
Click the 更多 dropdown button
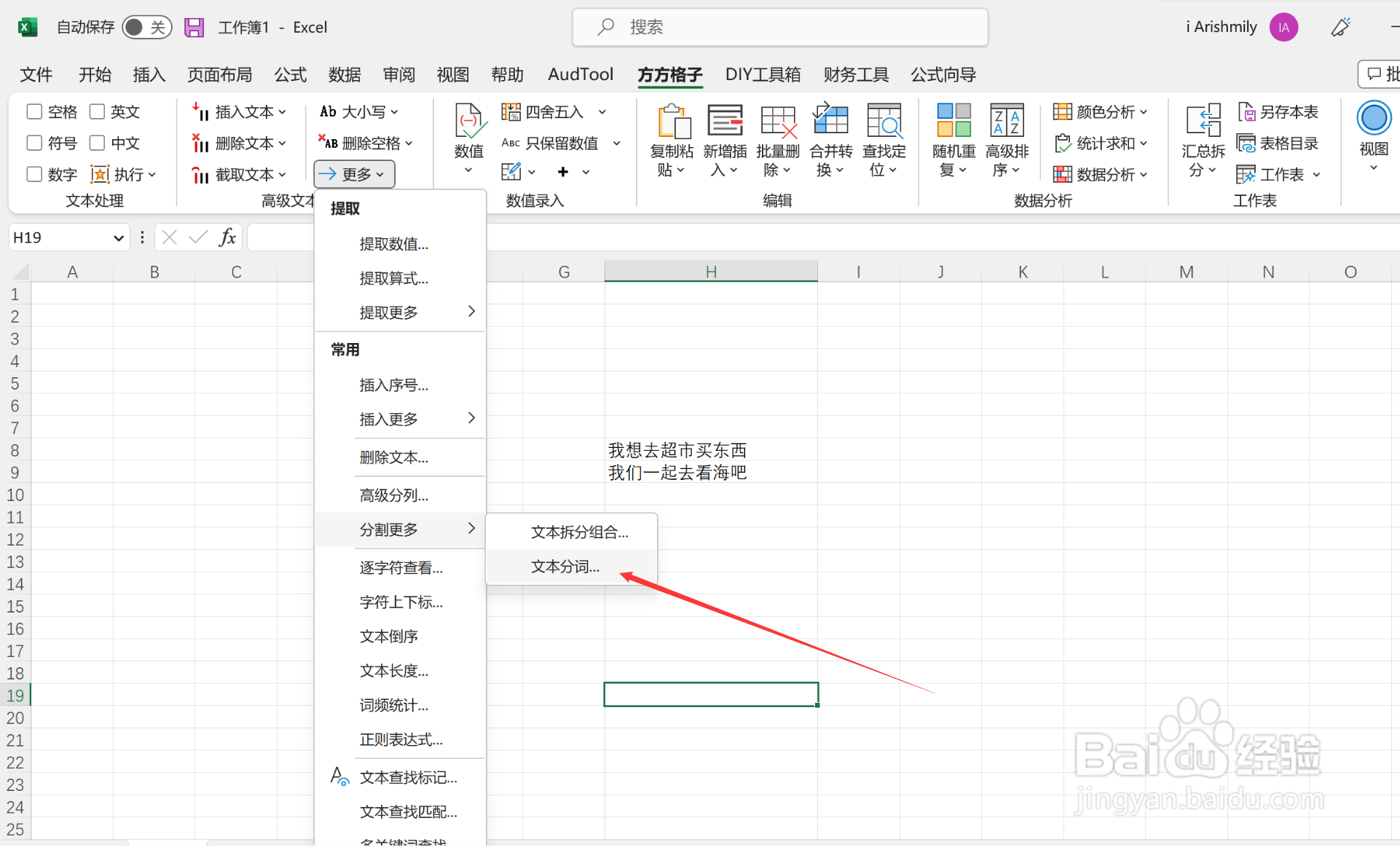coord(355,174)
